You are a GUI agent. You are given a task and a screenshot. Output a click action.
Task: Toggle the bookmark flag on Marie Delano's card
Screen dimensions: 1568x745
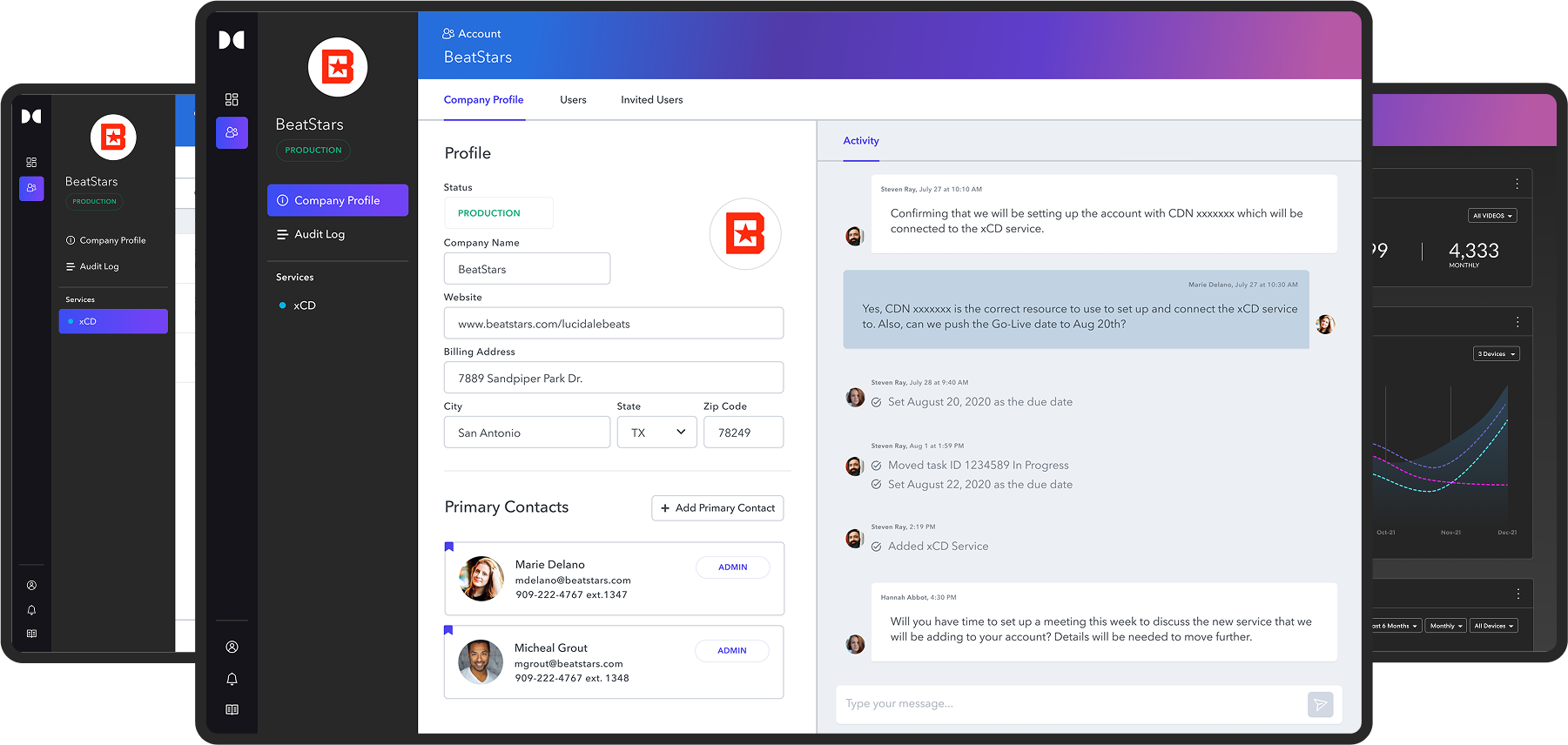[x=449, y=547]
